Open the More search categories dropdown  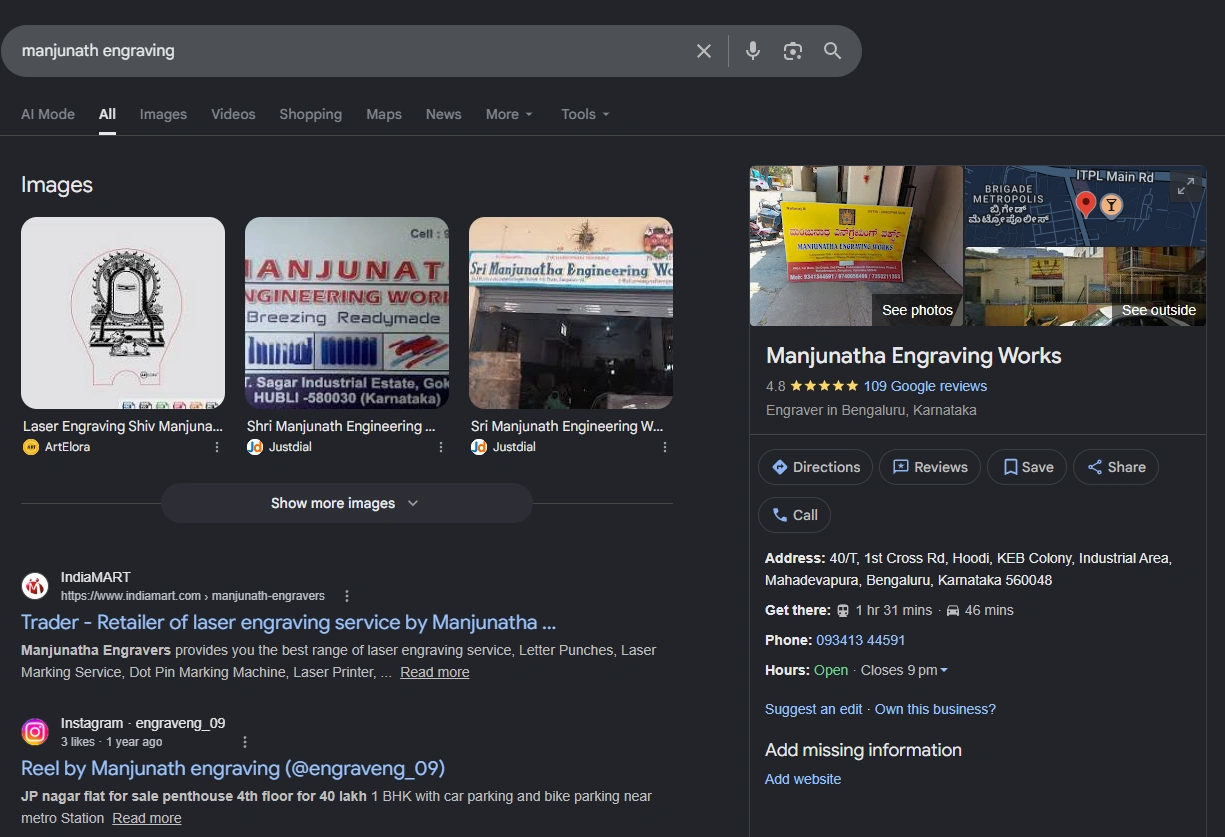(509, 114)
